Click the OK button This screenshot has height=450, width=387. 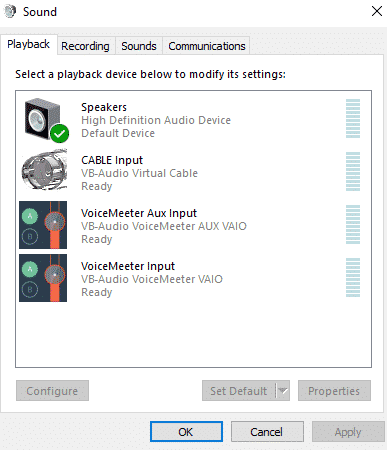[186, 432]
